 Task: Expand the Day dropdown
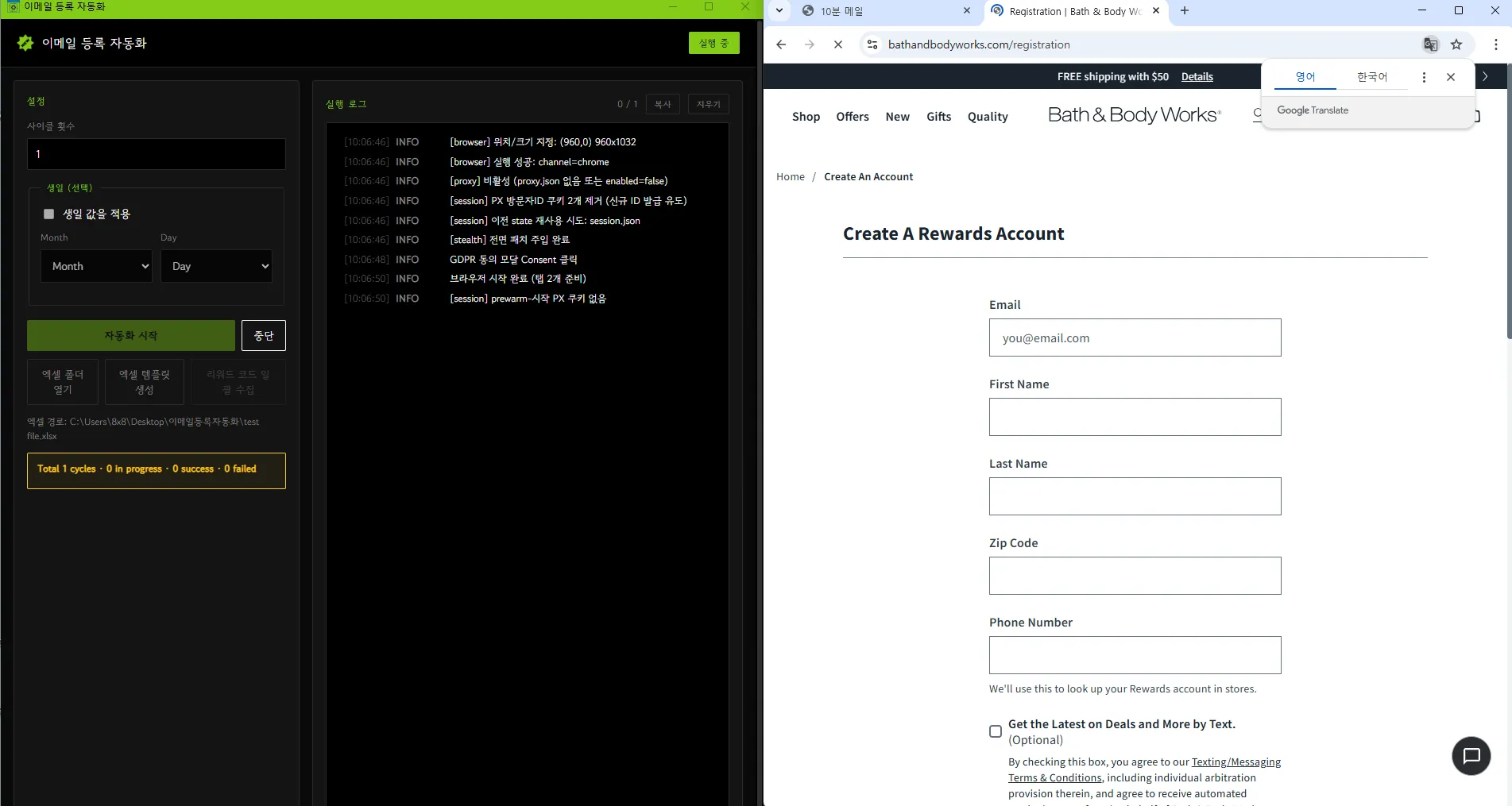(216, 266)
